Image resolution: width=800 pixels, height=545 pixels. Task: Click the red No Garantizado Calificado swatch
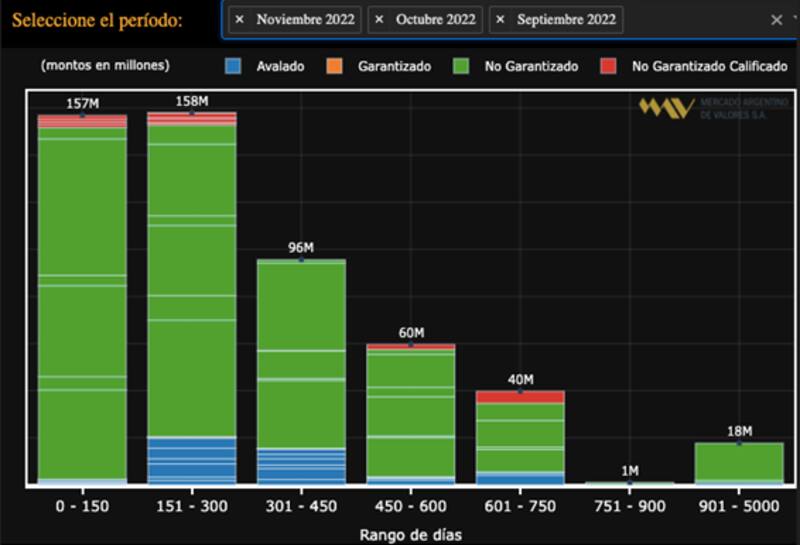tap(608, 66)
